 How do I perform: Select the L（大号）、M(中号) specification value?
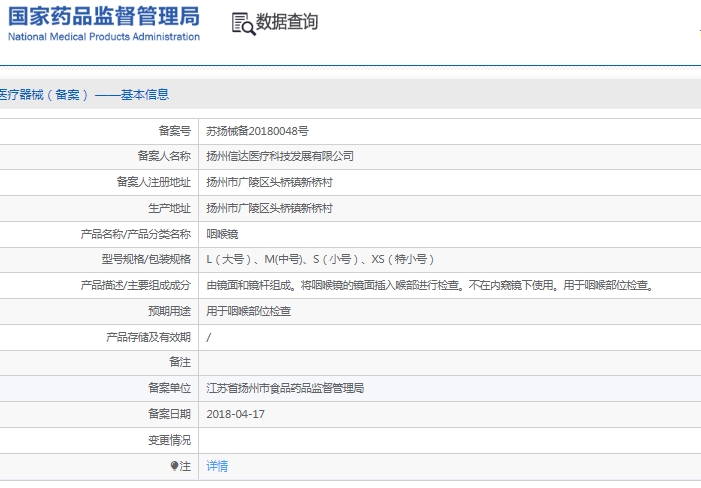320,259
